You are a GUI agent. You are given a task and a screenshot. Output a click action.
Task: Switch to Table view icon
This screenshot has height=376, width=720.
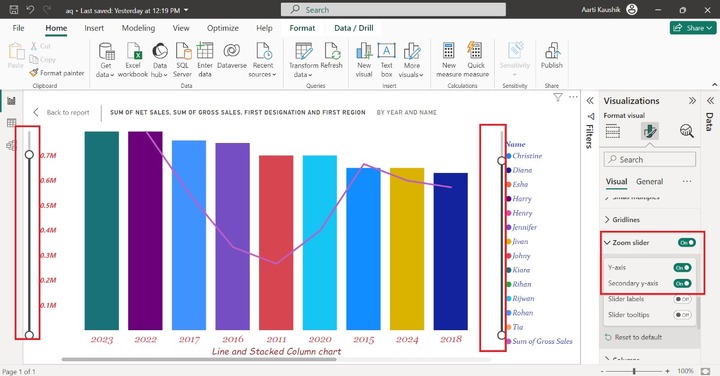click(11, 123)
